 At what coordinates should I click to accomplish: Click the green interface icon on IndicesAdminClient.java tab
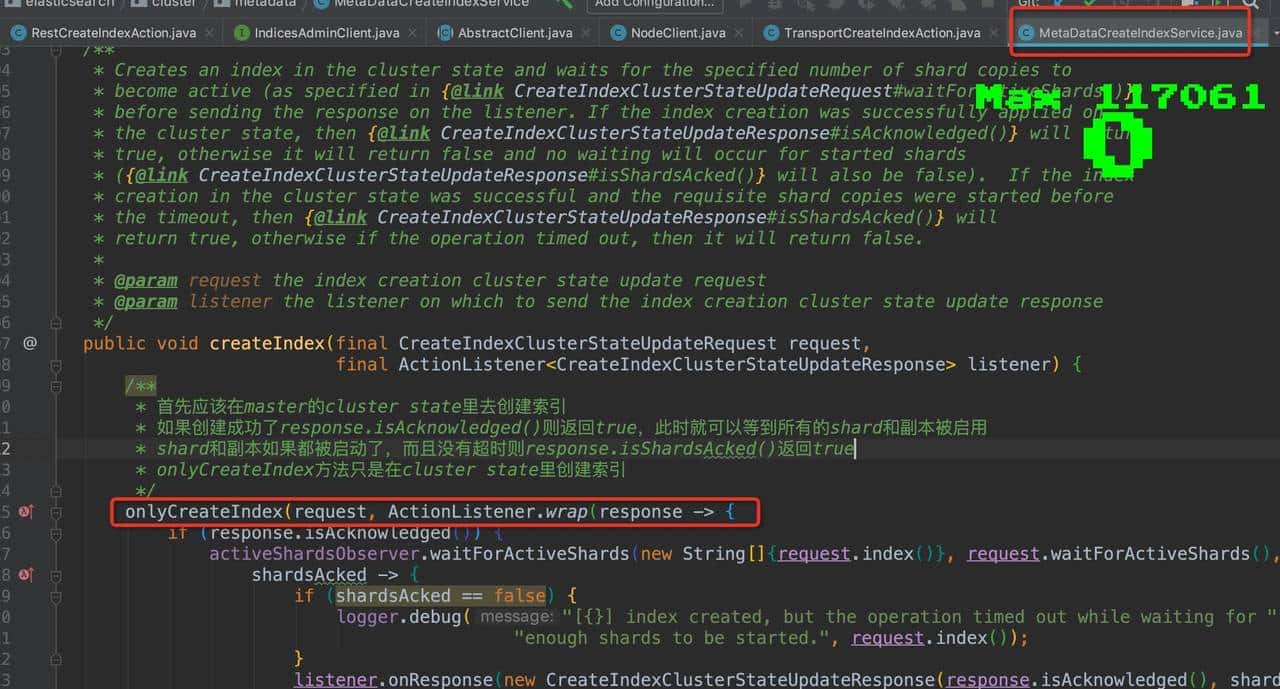240,32
